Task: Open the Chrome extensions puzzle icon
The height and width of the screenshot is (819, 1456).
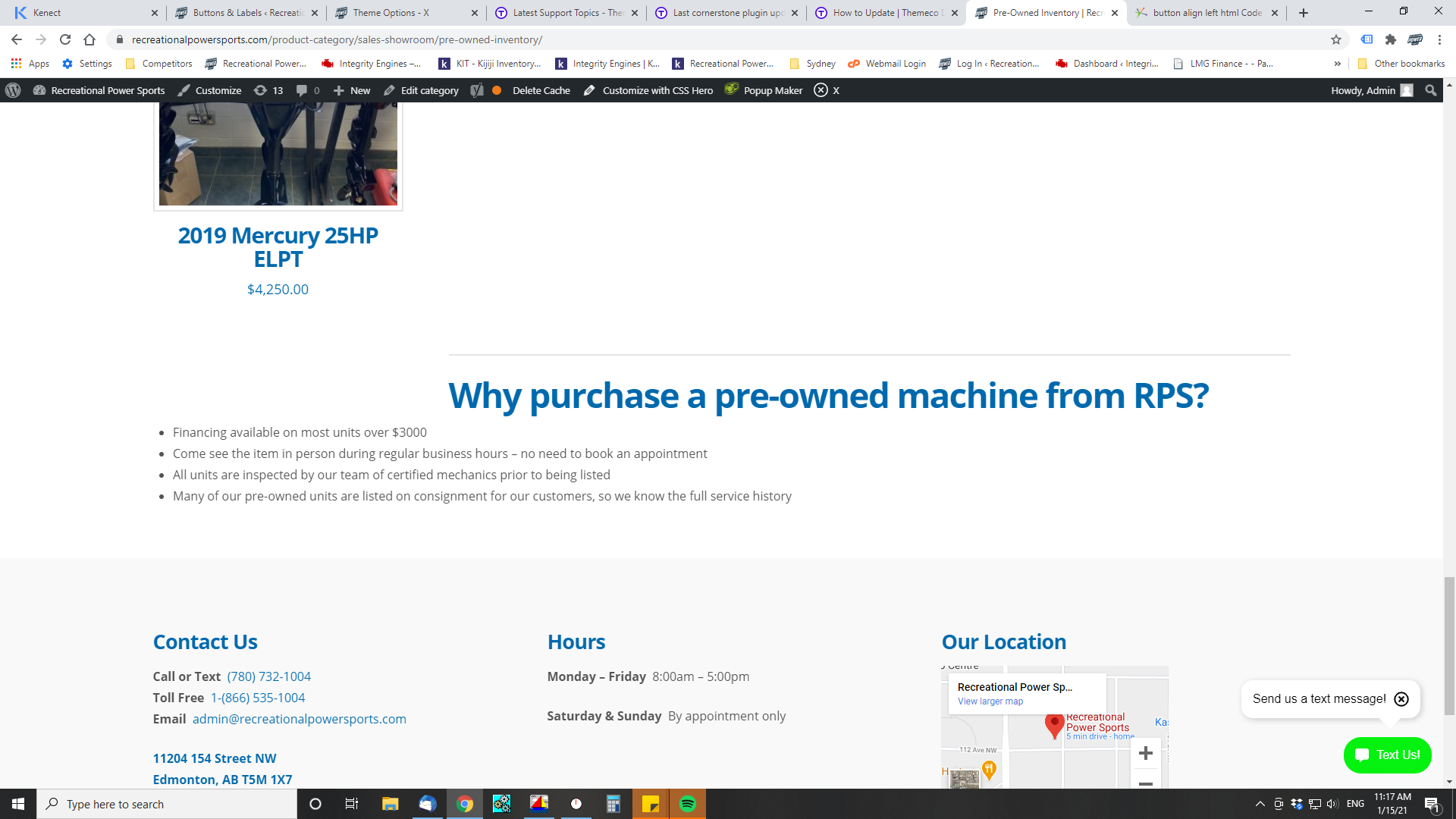Action: [x=1391, y=39]
